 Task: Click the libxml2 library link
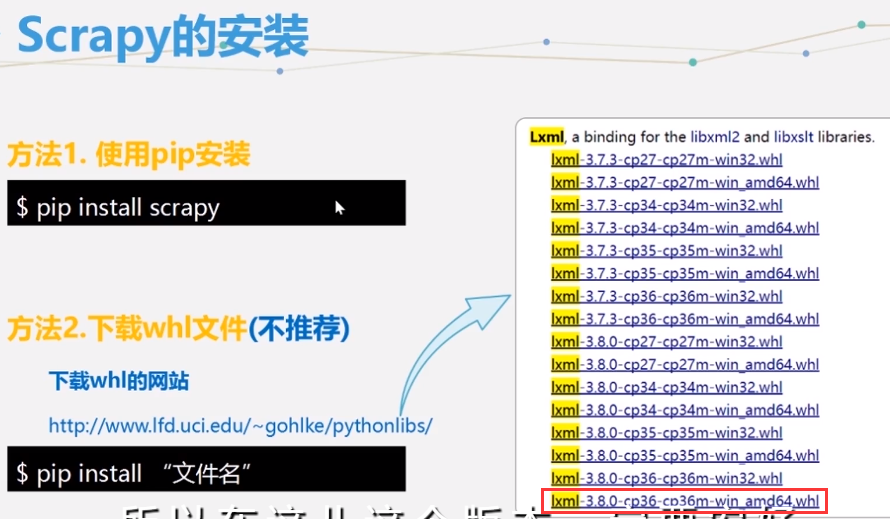pos(715,137)
